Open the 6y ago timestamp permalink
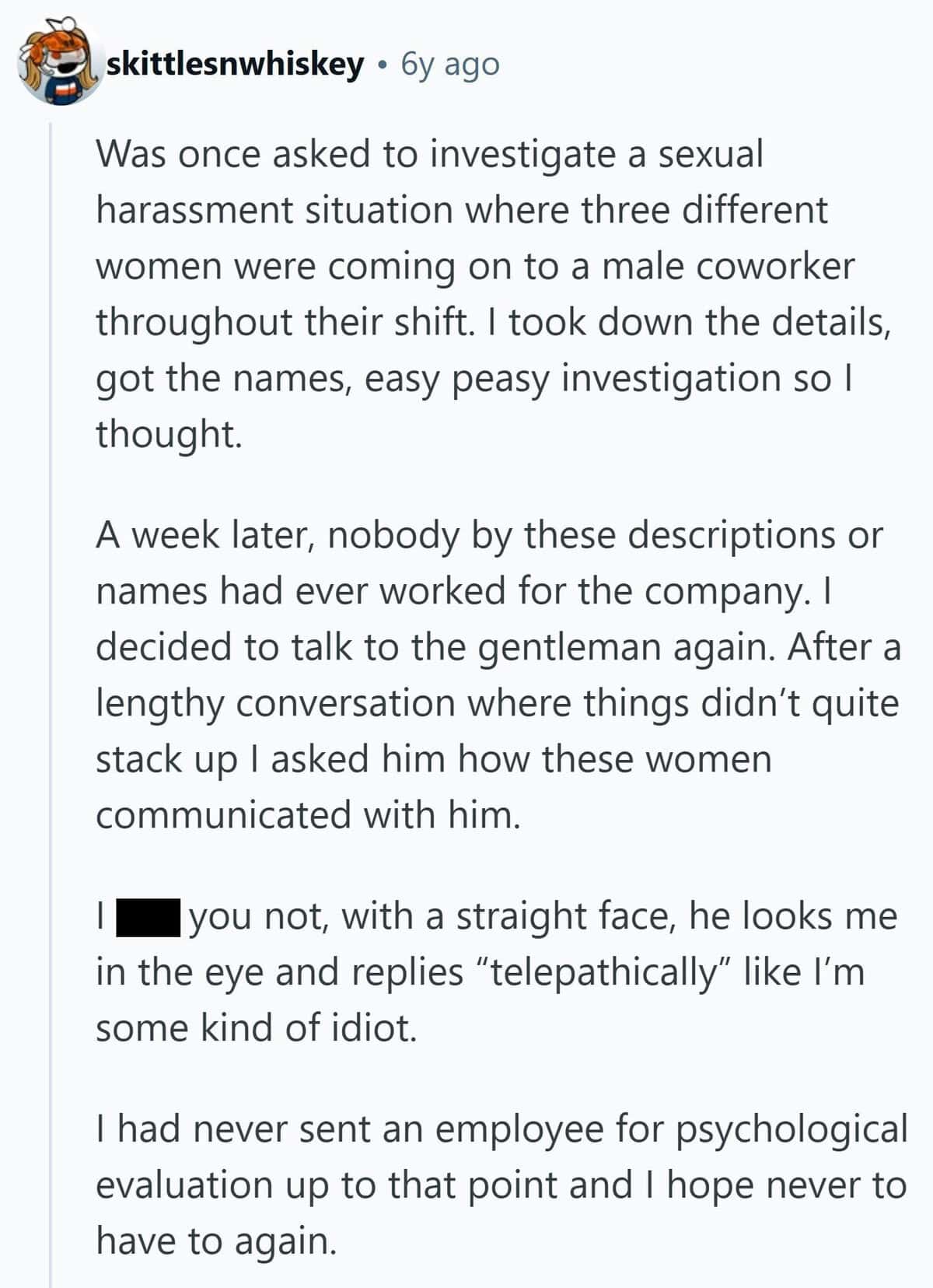 tap(450, 65)
